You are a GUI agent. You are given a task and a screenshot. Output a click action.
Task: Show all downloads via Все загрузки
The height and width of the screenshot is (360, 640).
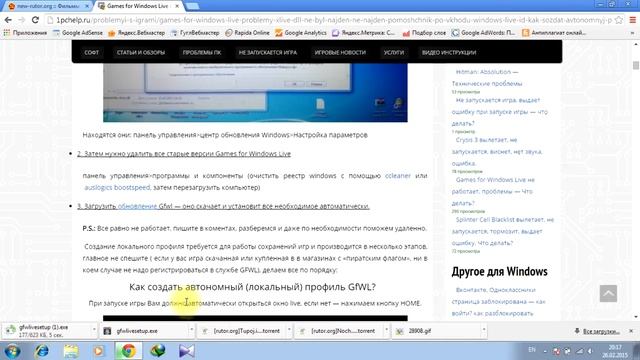click(x=597, y=331)
